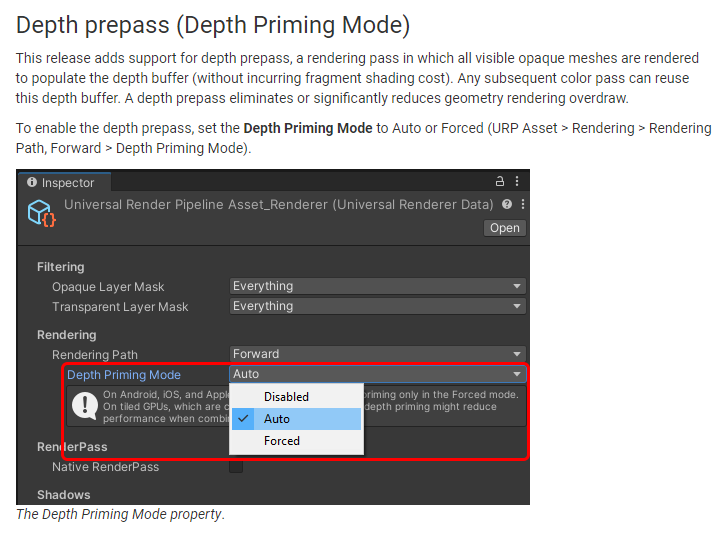Enable the Native RenderPass checkbox

tap(236, 467)
